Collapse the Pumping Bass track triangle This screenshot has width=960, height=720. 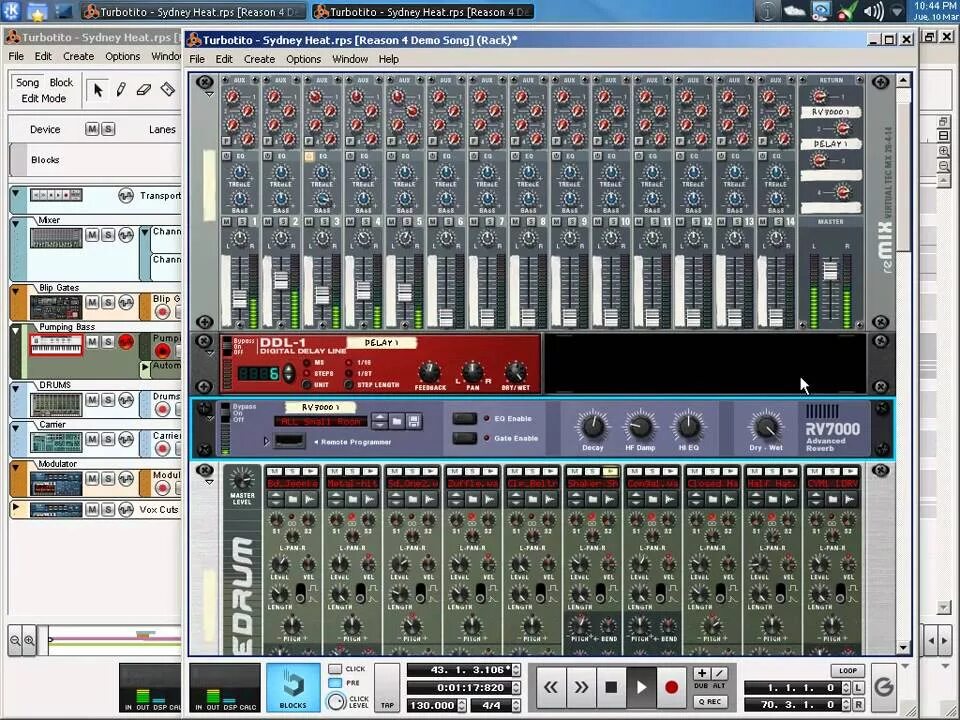coord(15,330)
